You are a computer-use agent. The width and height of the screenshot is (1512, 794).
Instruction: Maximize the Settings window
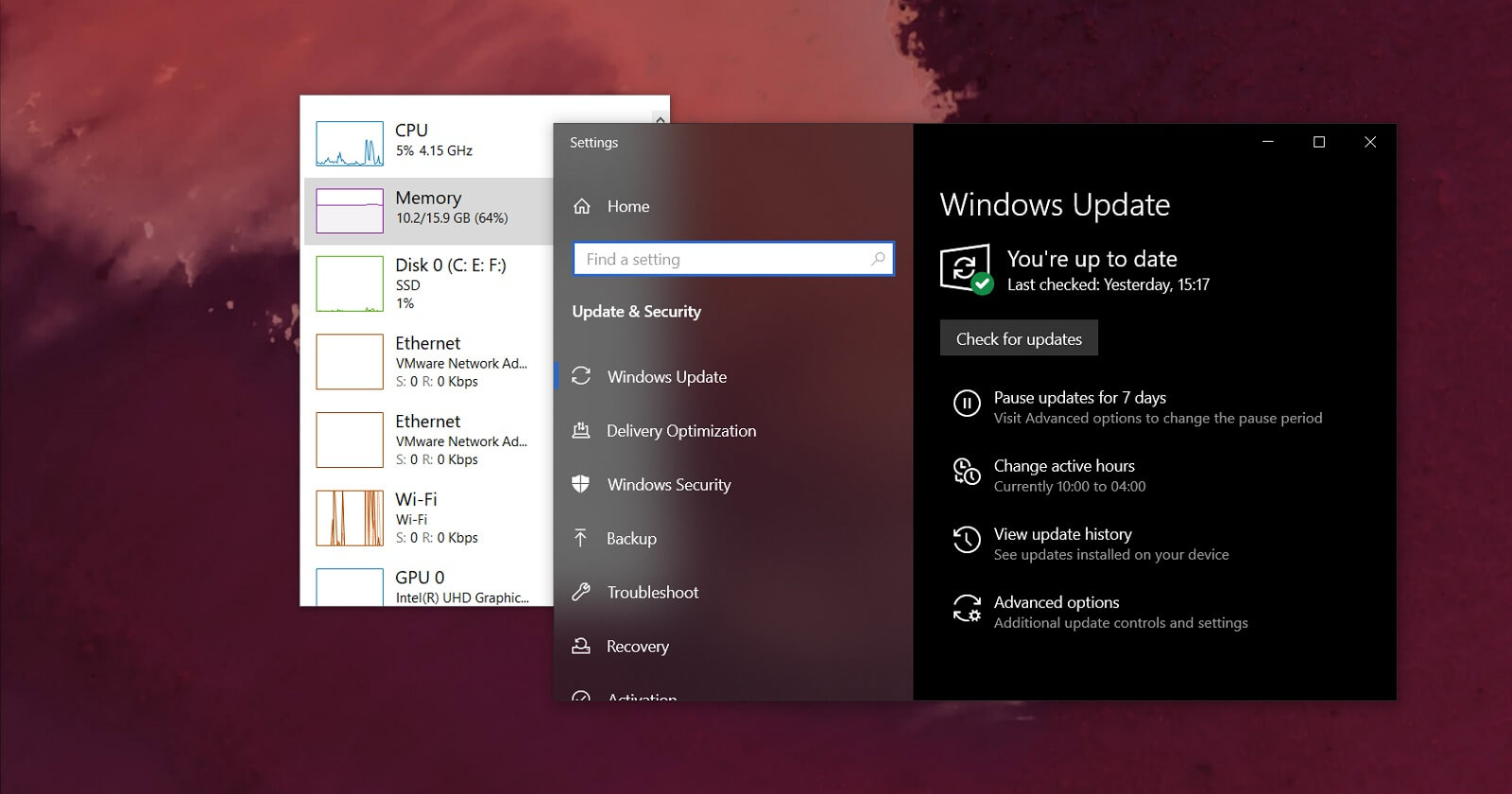pos(1319,142)
